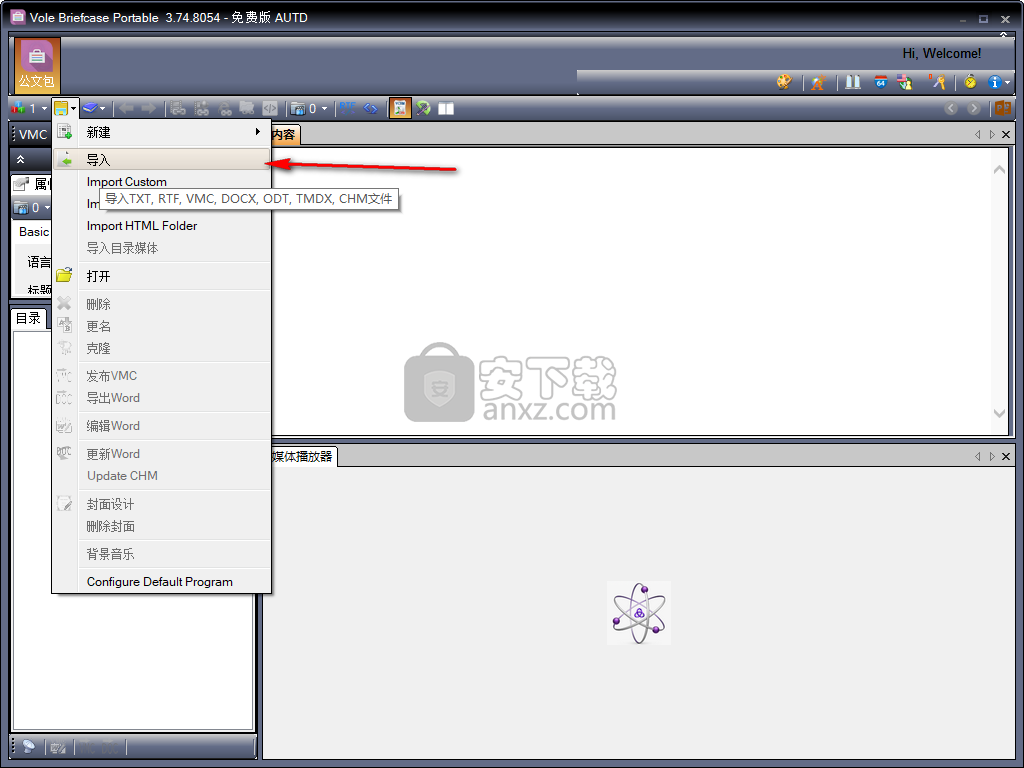
Task: Click the round next circle arrow button
Action: click(974, 108)
